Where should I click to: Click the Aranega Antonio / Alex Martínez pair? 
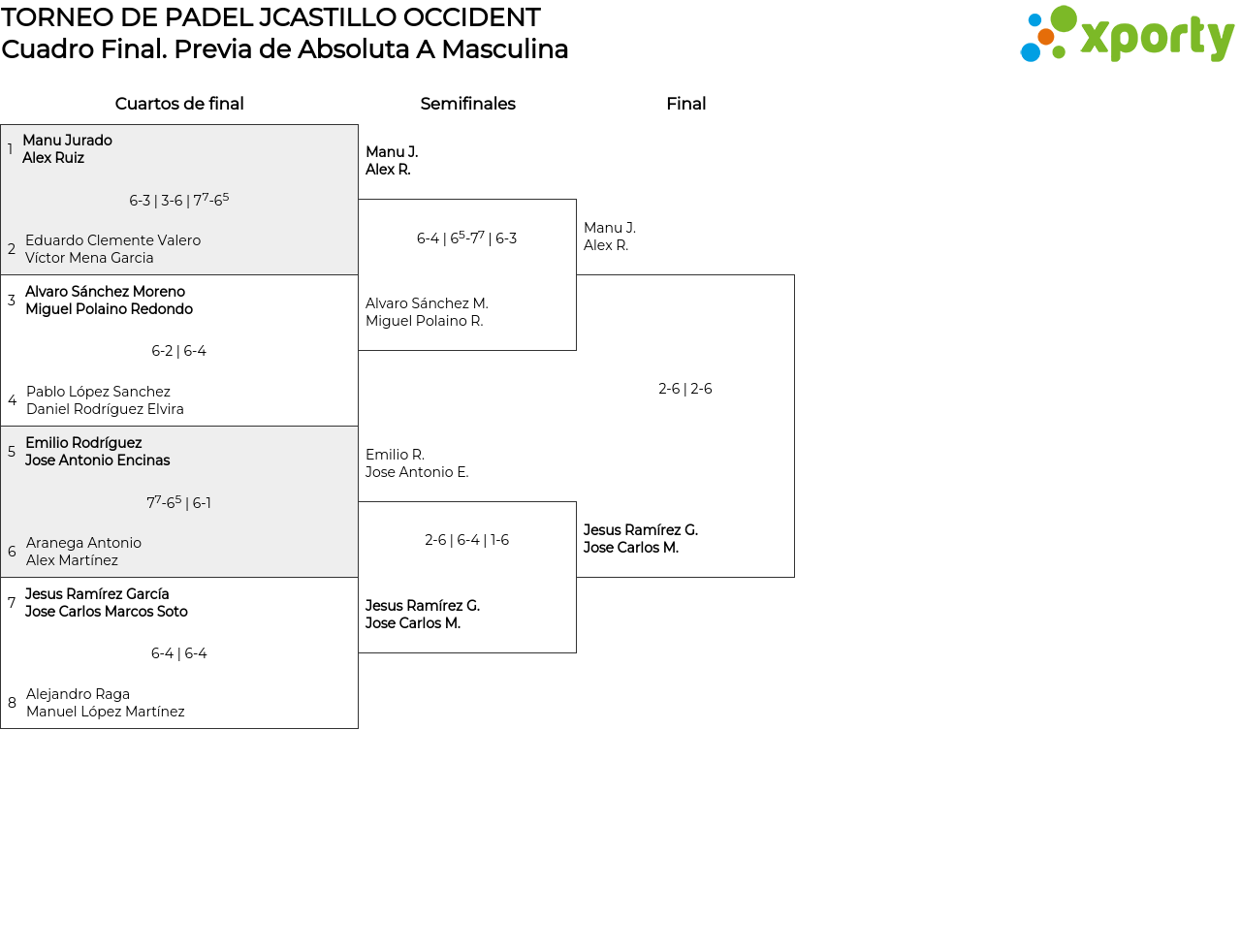coord(83,552)
